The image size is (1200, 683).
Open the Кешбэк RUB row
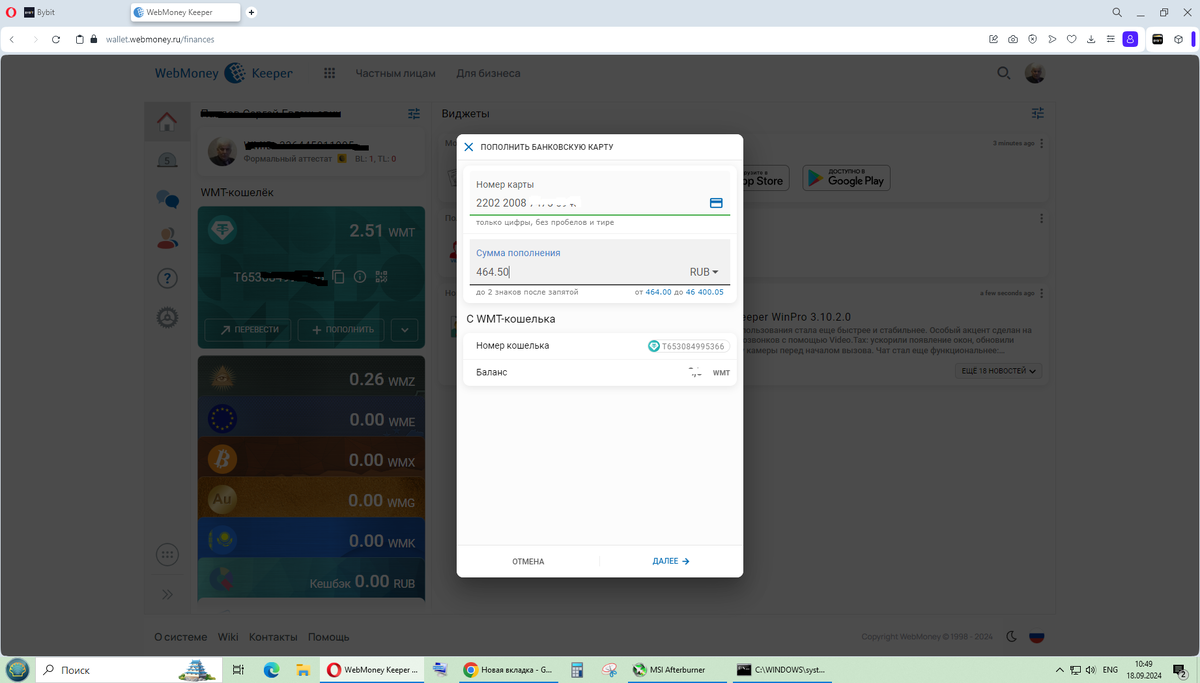point(312,581)
